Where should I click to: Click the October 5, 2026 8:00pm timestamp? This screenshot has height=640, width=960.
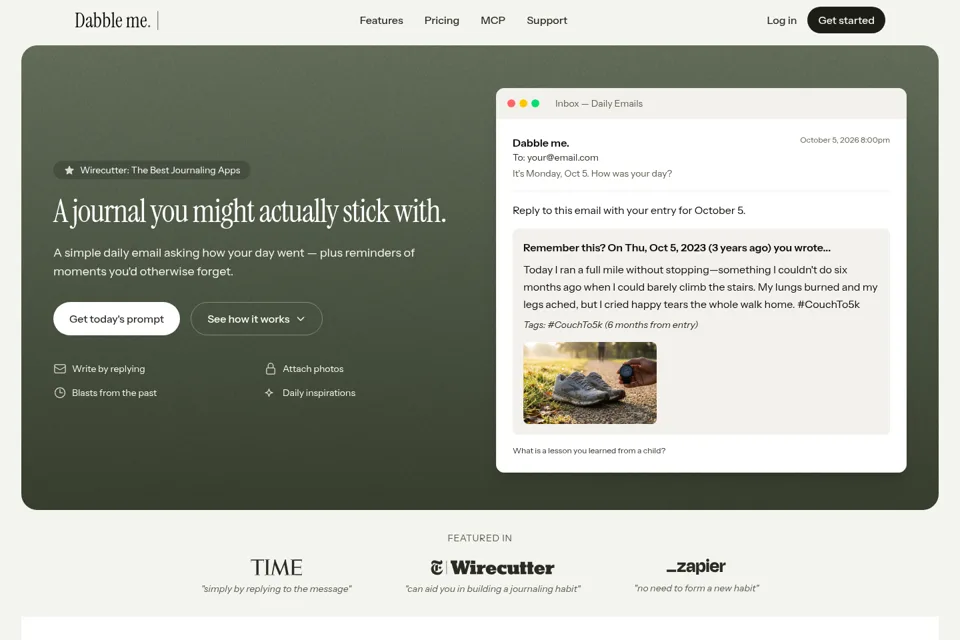pos(845,140)
